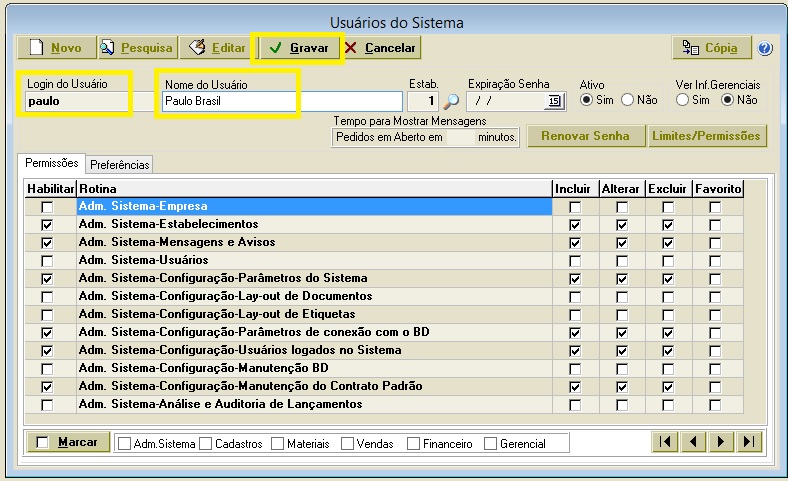This screenshot has height=481, width=788.
Task: Toggle Incluir for Manutenção BD row
Action: pyautogui.click(x=575, y=369)
